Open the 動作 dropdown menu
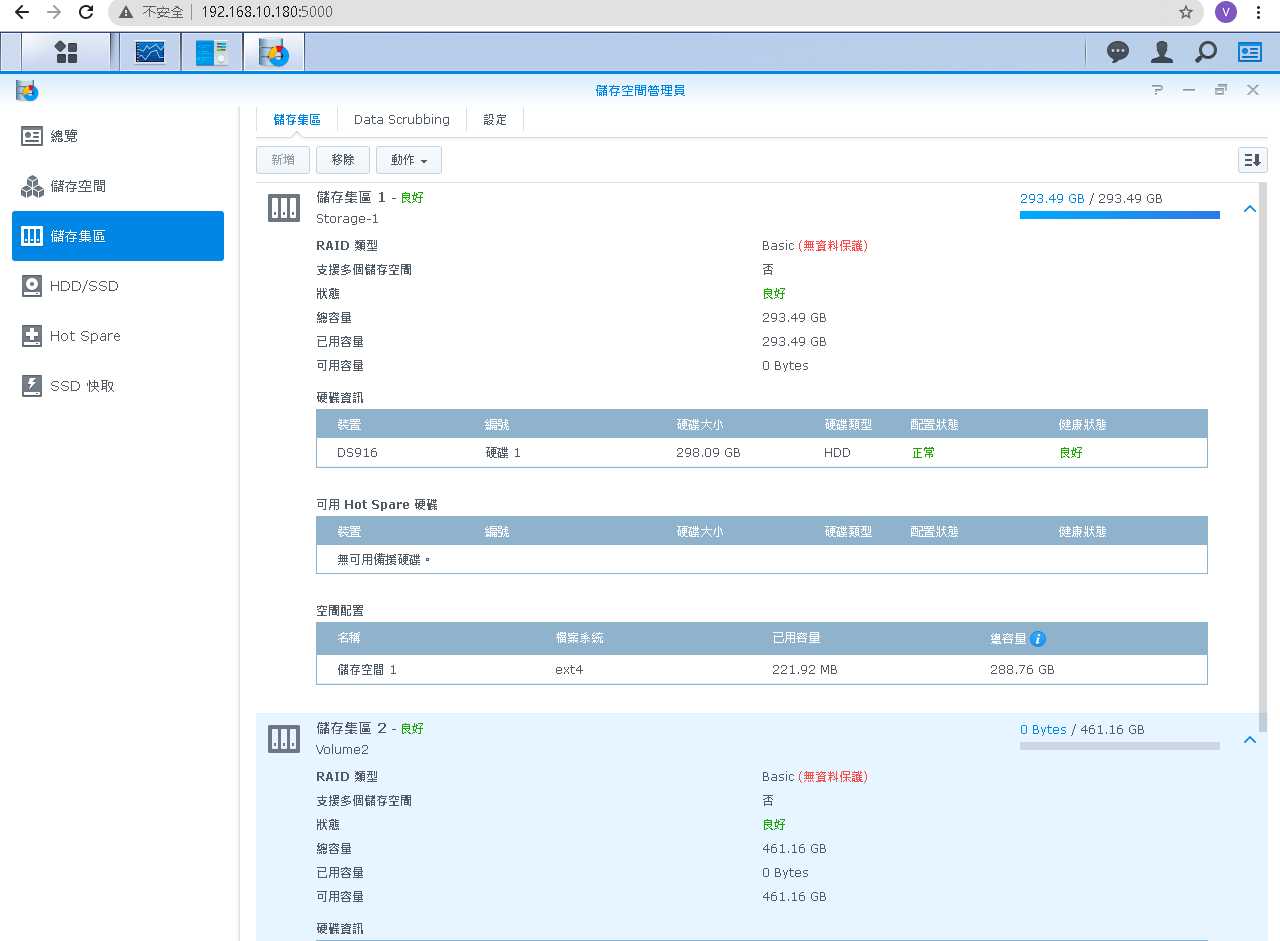The width and height of the screenshot is (1280, 941). [409, 160]
